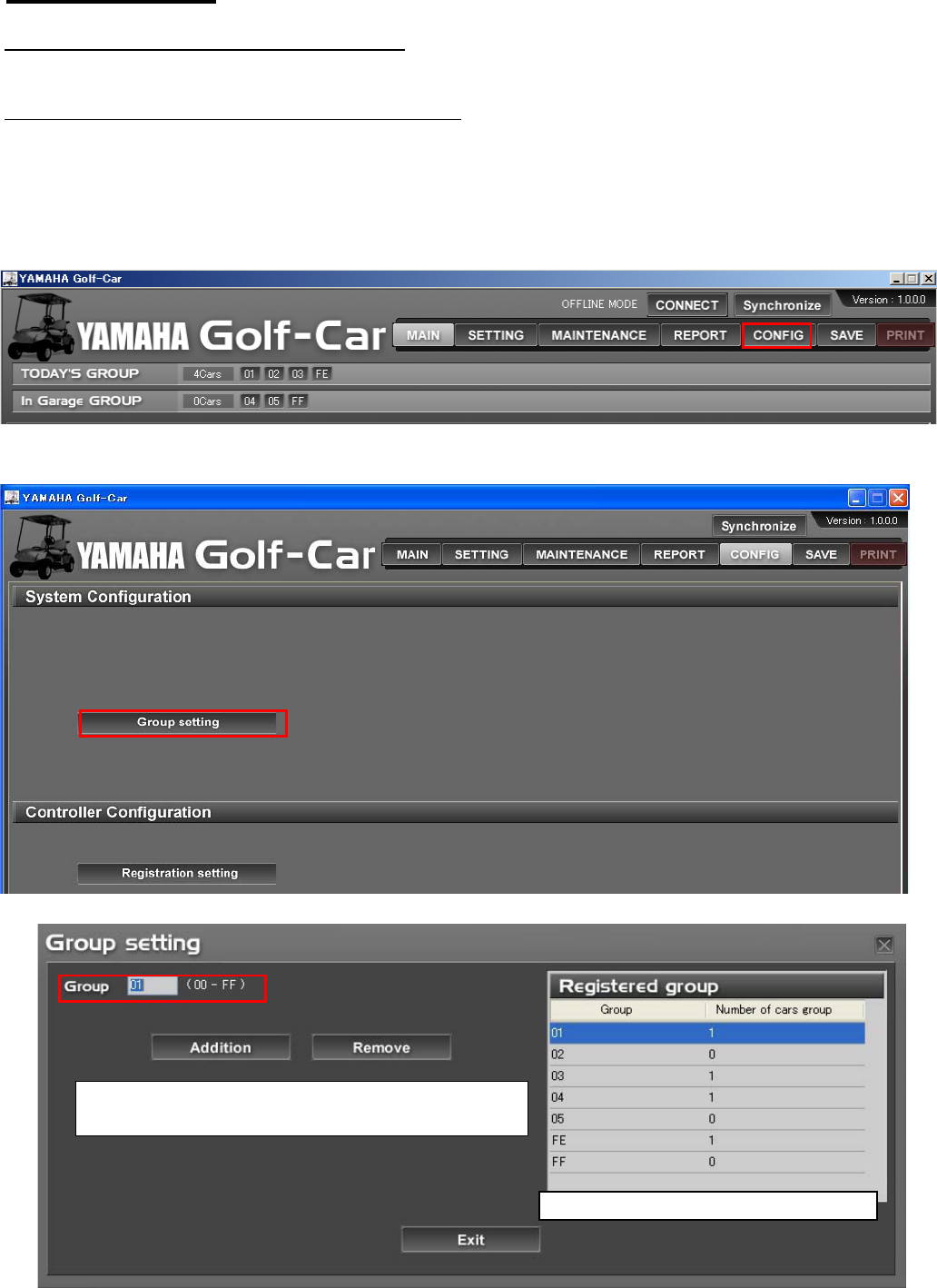This screenshot has width=937, height=1288.
Task: Minimize the top YAMAHA Golf-Car window
Action: (896, 279)
